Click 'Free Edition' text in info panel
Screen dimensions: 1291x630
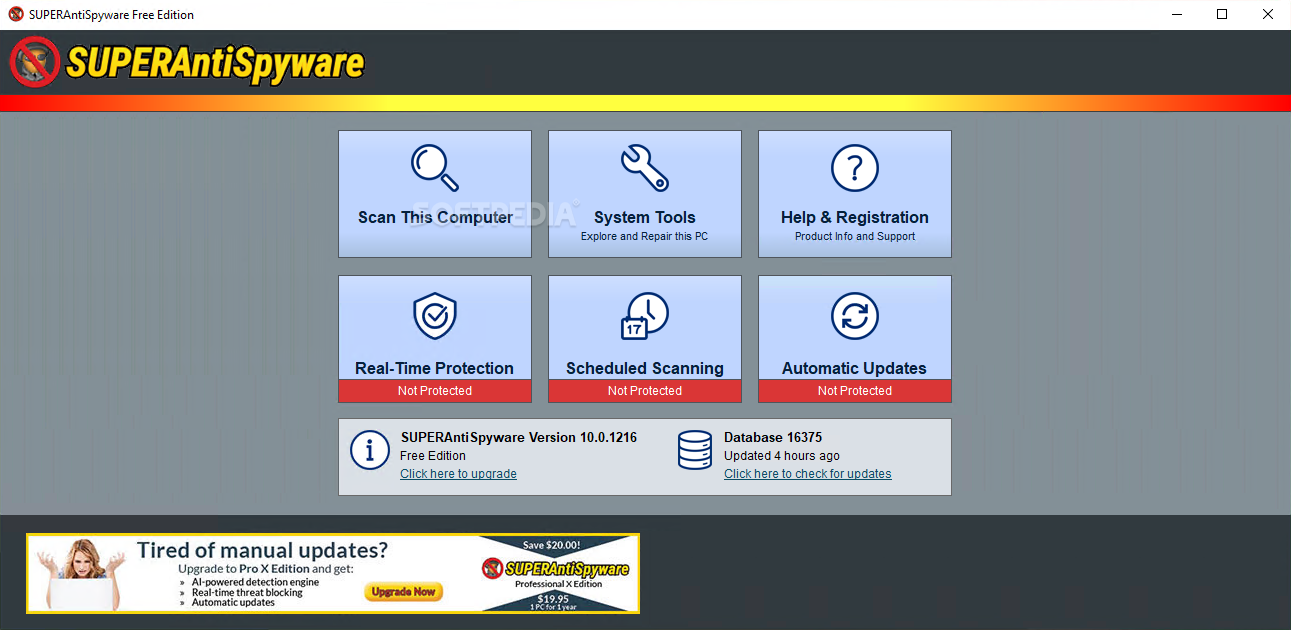coord(433,456)
